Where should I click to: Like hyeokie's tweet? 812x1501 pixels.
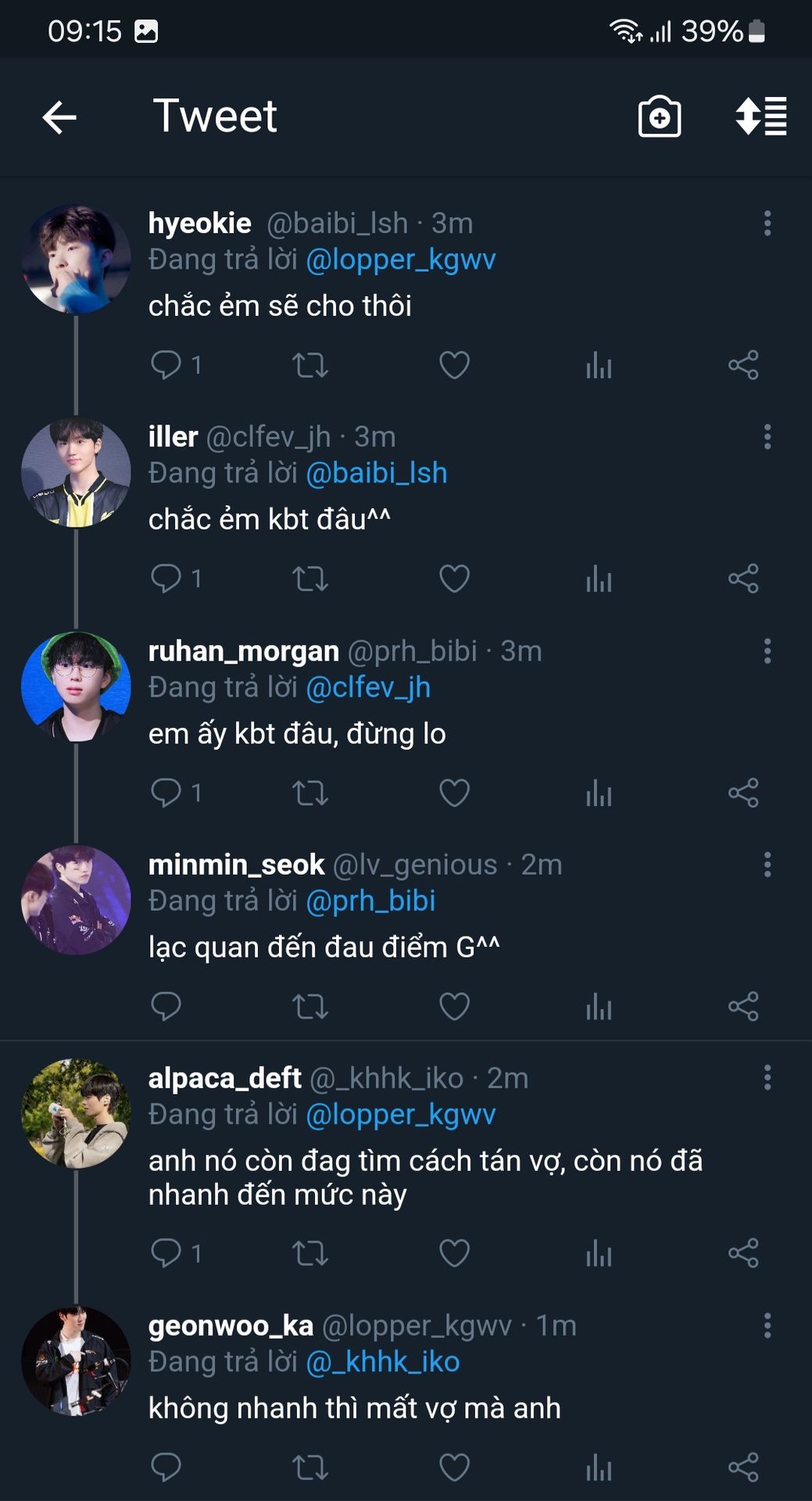(x=454, y=365)
